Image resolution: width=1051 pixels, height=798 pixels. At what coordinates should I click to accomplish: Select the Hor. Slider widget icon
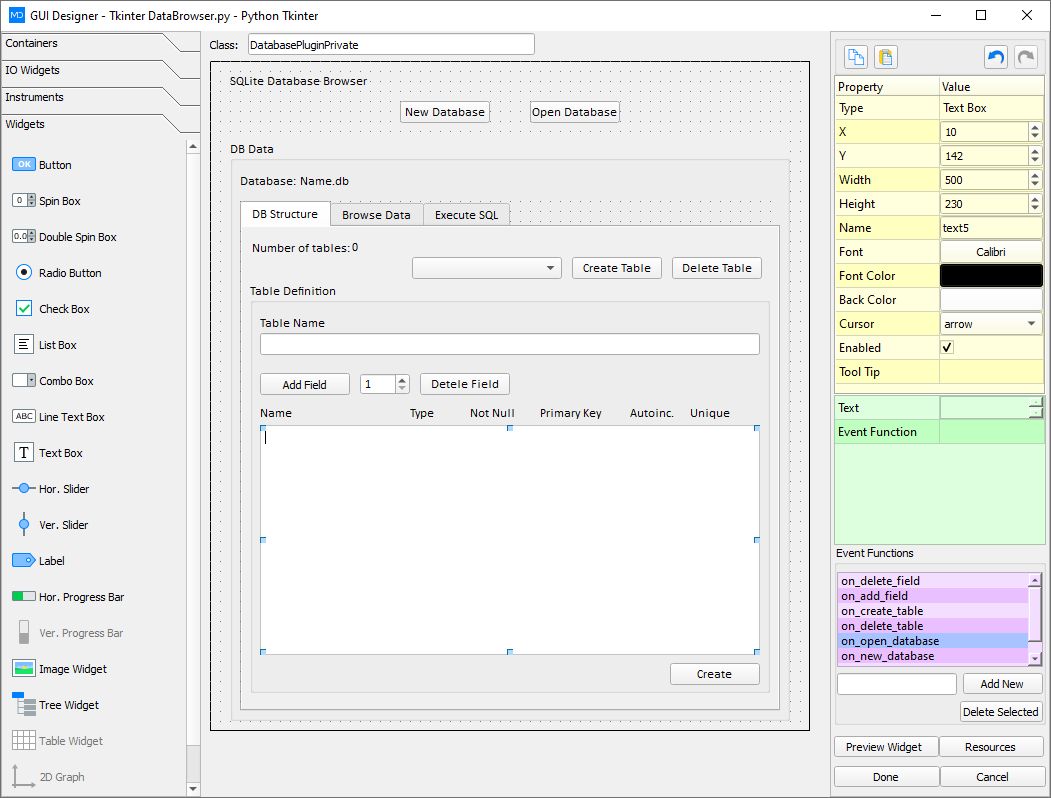tap(23, 488)
